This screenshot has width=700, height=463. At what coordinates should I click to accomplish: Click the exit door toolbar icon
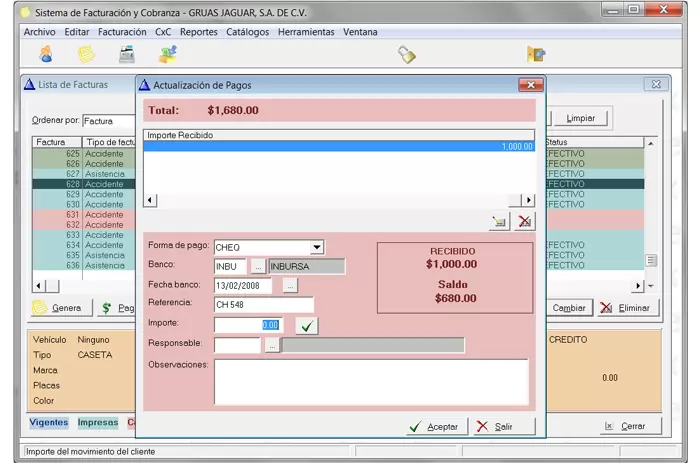(536, 54)
